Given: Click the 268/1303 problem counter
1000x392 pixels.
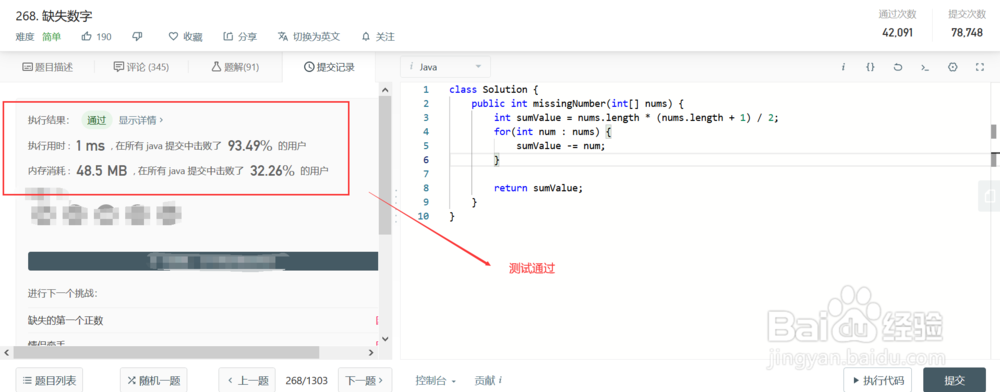Looking at the screenshot, I should 307,381.
